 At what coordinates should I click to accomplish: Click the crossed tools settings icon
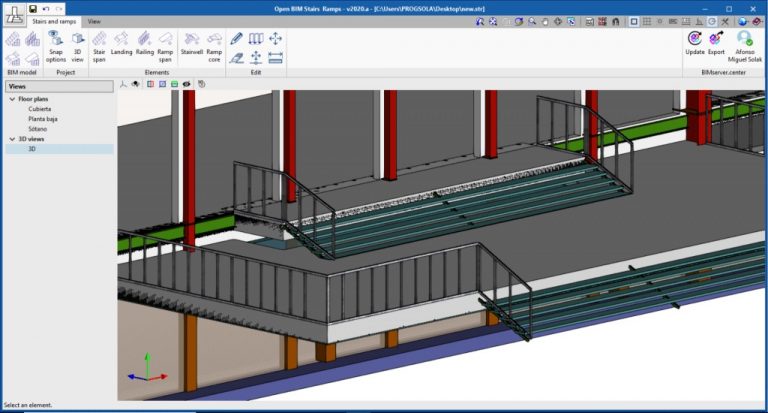point(725,22)
